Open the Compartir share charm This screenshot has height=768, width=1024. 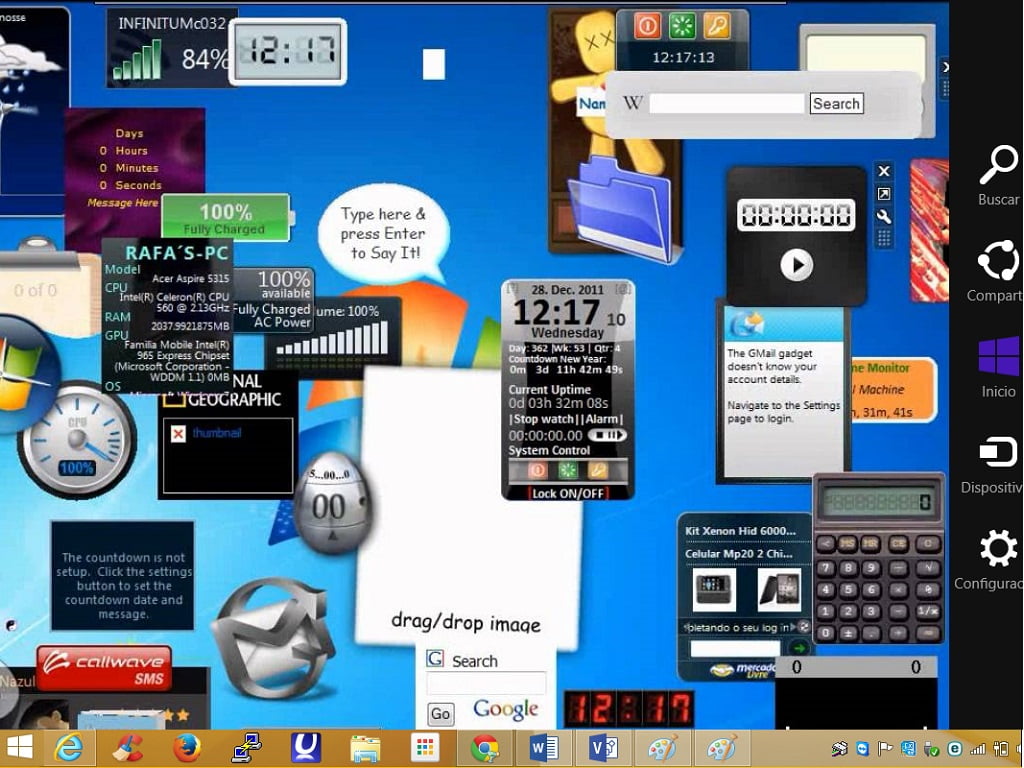pos(998,262)
